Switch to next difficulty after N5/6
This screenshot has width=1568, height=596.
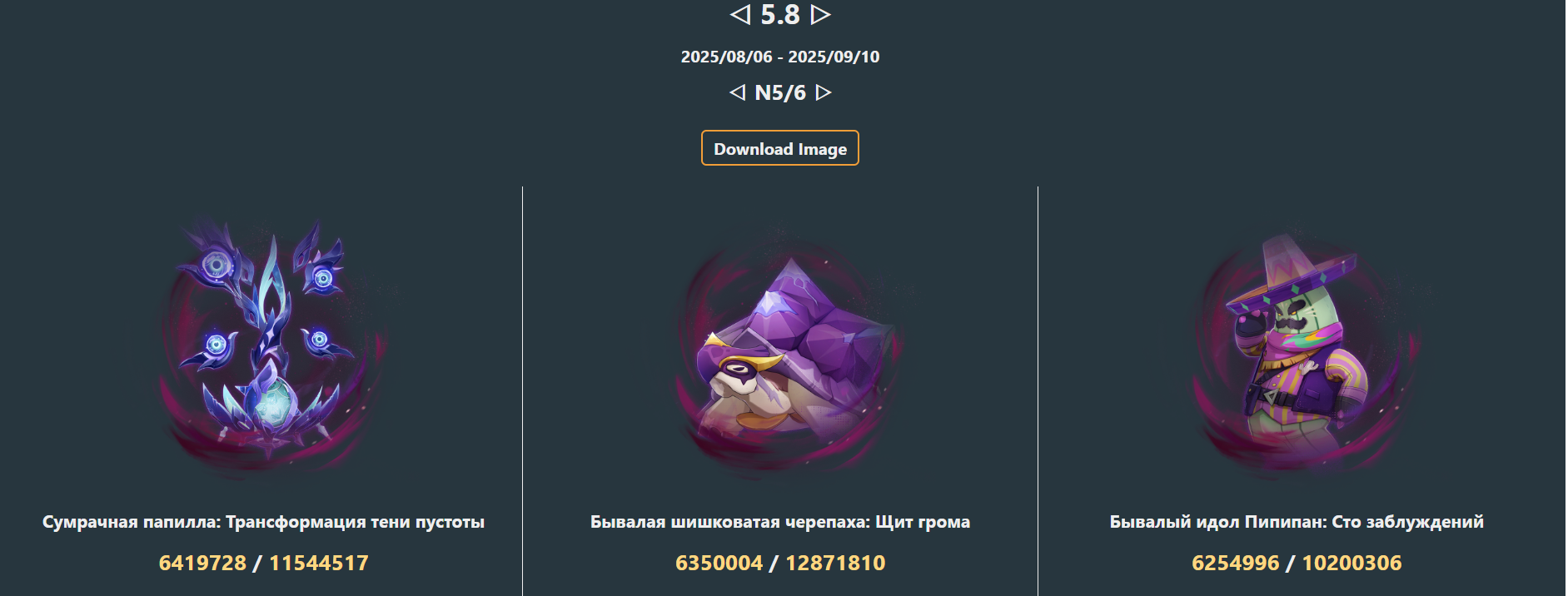tap(824, 92)
